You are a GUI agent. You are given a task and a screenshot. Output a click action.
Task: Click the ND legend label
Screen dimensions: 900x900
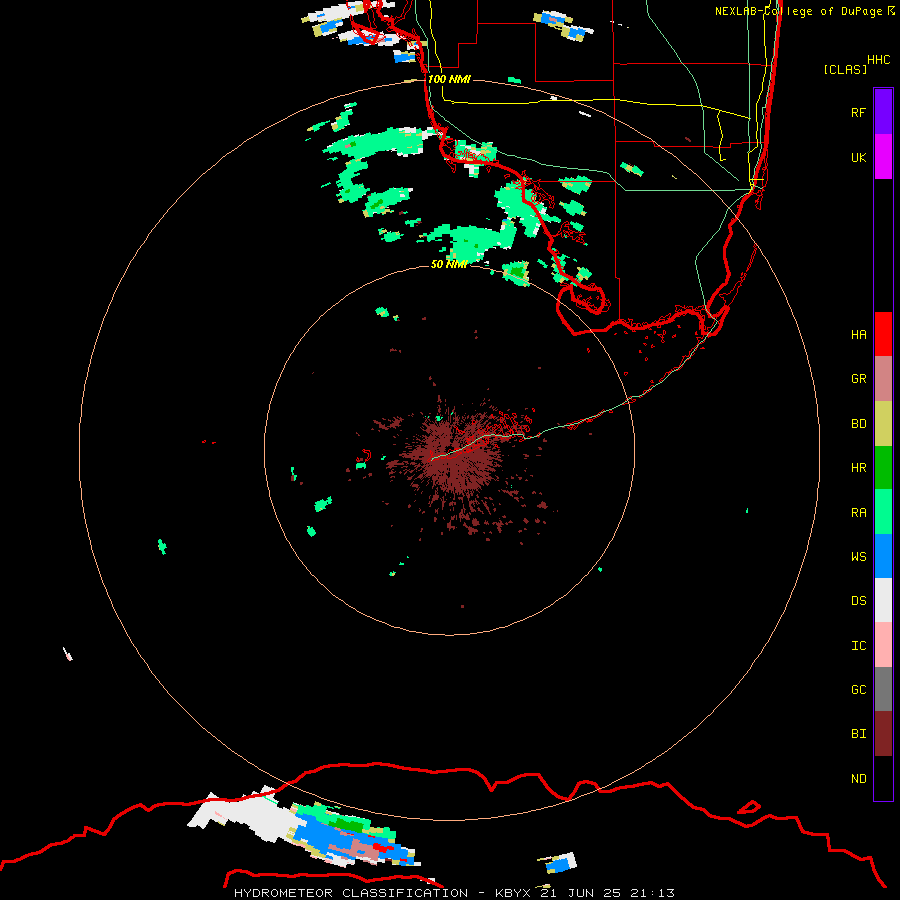pyautogui.click(x=858, y=779)
